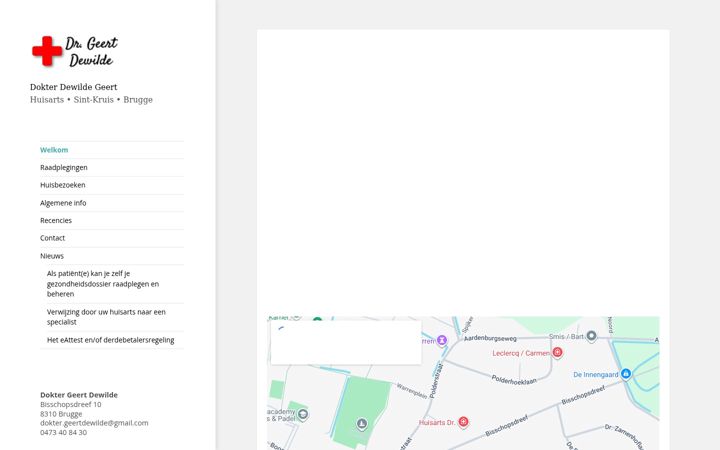Image resolution: width=720 pixels, height=450 pixels.
Task: Click the red cross logo icon
Action: pyautogui.click(x=47, y=51)
